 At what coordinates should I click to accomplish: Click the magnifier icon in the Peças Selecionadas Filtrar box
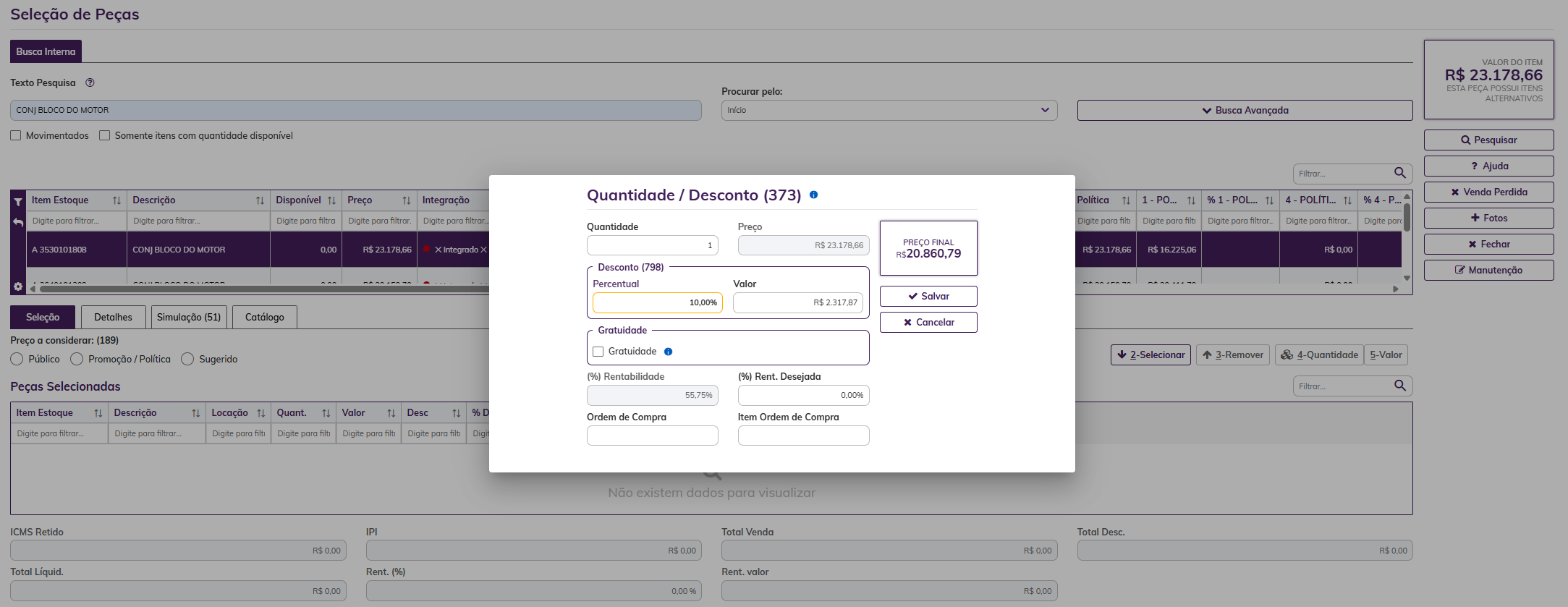1400,386
